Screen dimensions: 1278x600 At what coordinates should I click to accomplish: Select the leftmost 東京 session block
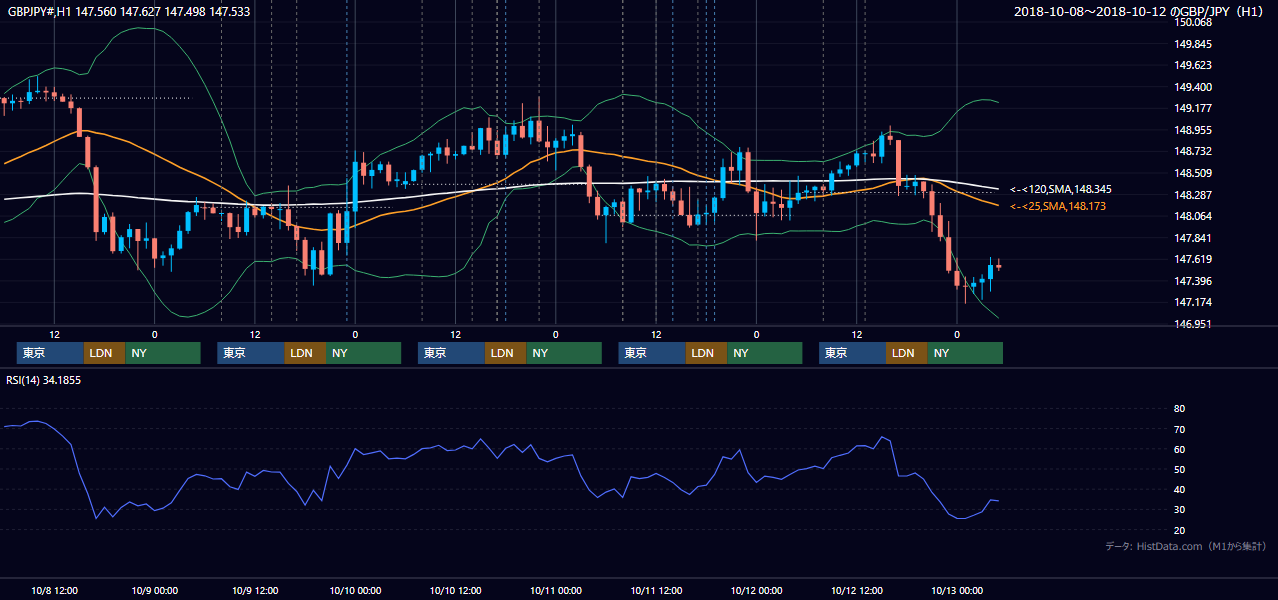[x=50, y=353]
